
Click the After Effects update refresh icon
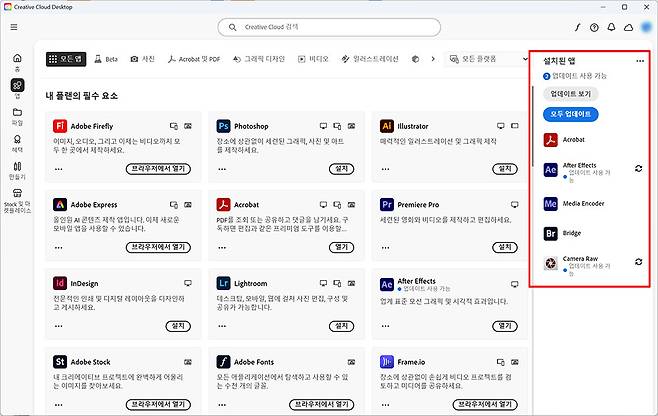[639, 168]
